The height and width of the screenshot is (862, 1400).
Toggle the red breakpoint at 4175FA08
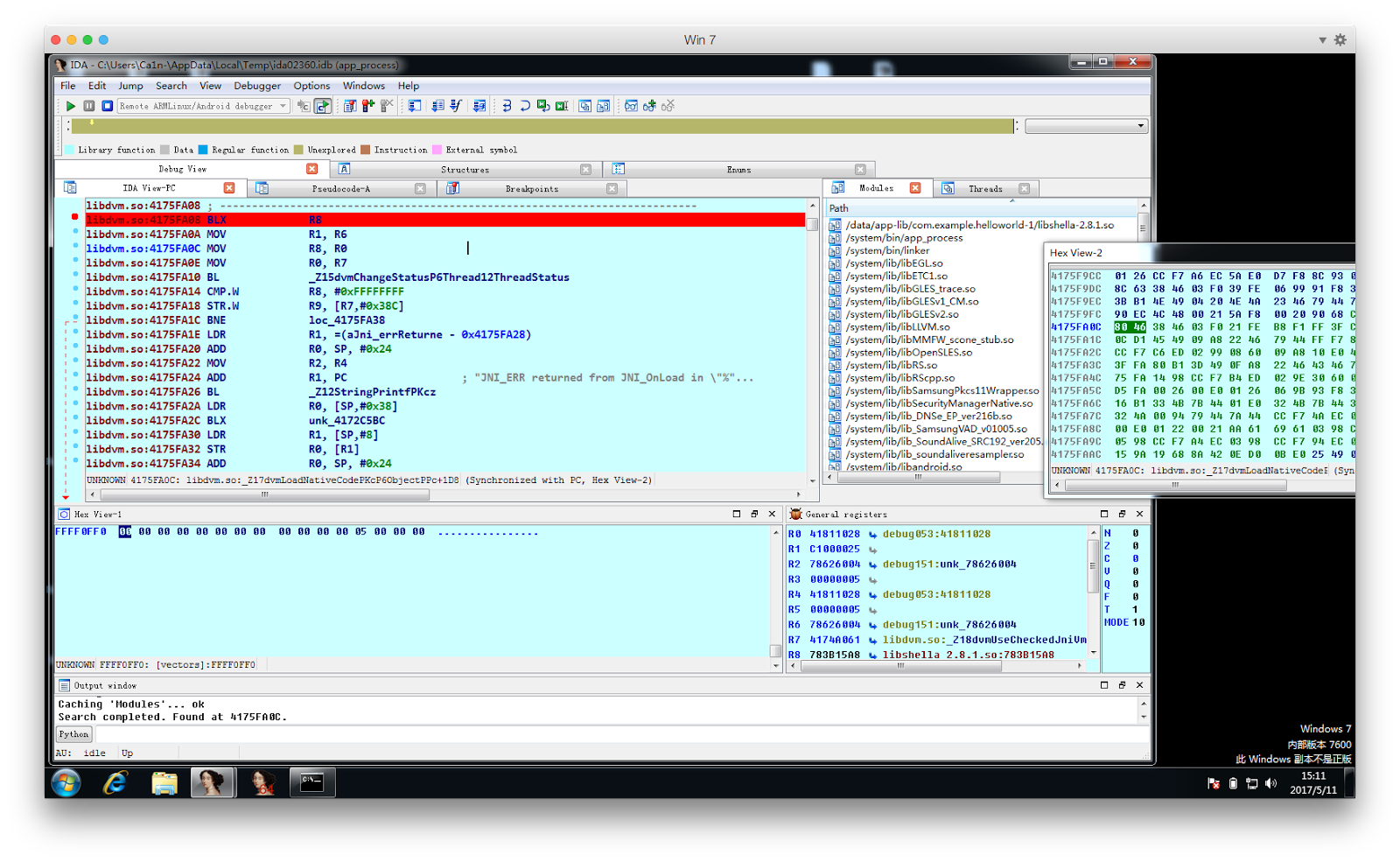click(x=75, y=217)
